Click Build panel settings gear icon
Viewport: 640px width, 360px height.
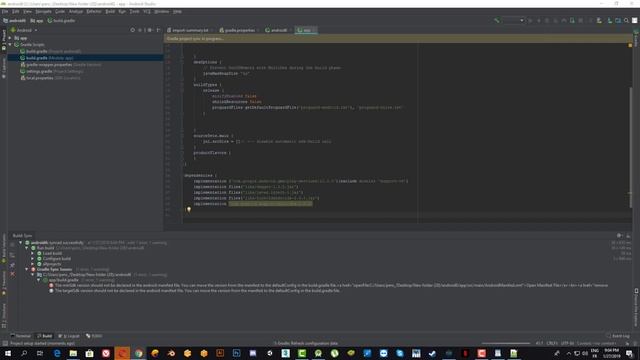(620, 236)
